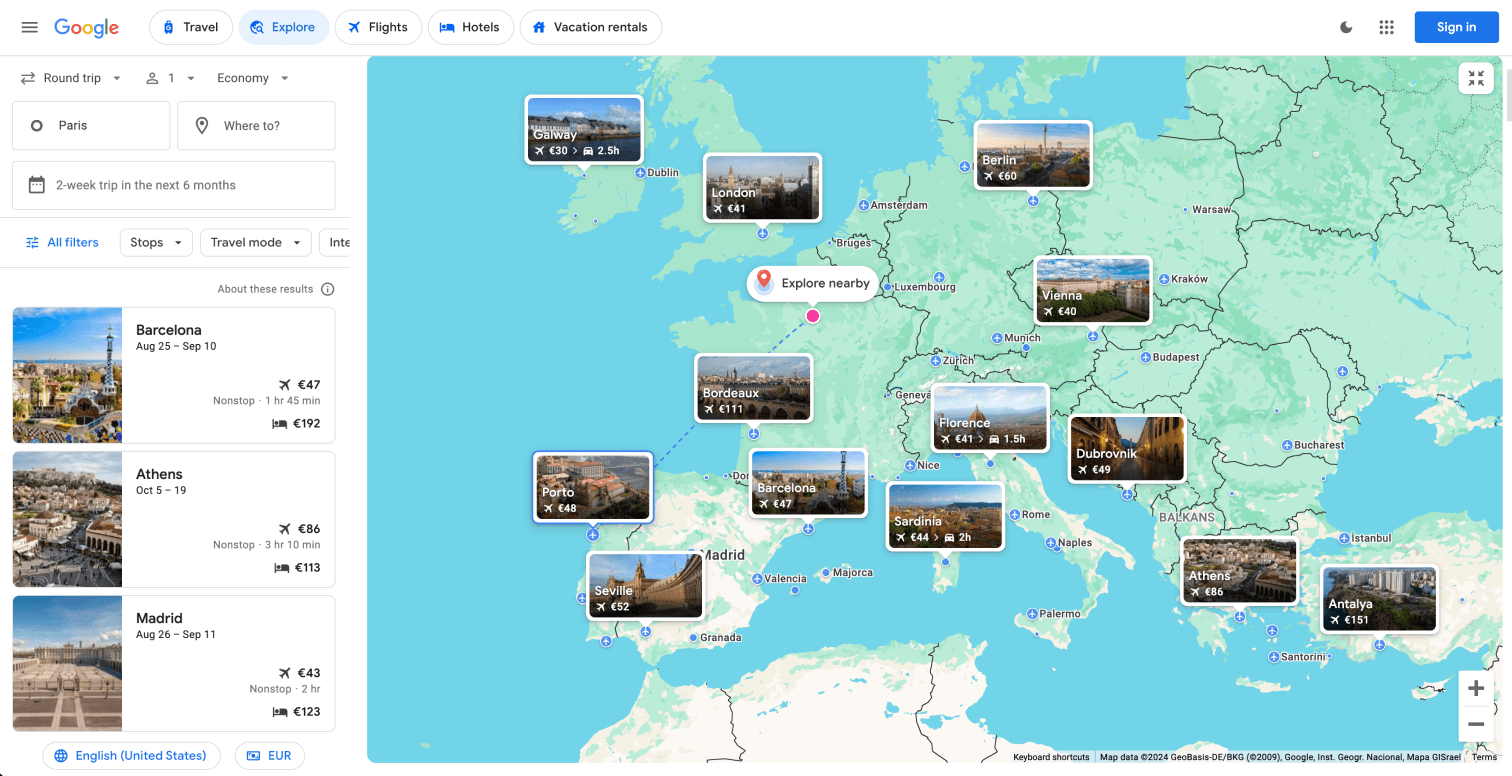
Task: Open the Google apps grid
Action: pyautogui.click(x=1387, y=27)
